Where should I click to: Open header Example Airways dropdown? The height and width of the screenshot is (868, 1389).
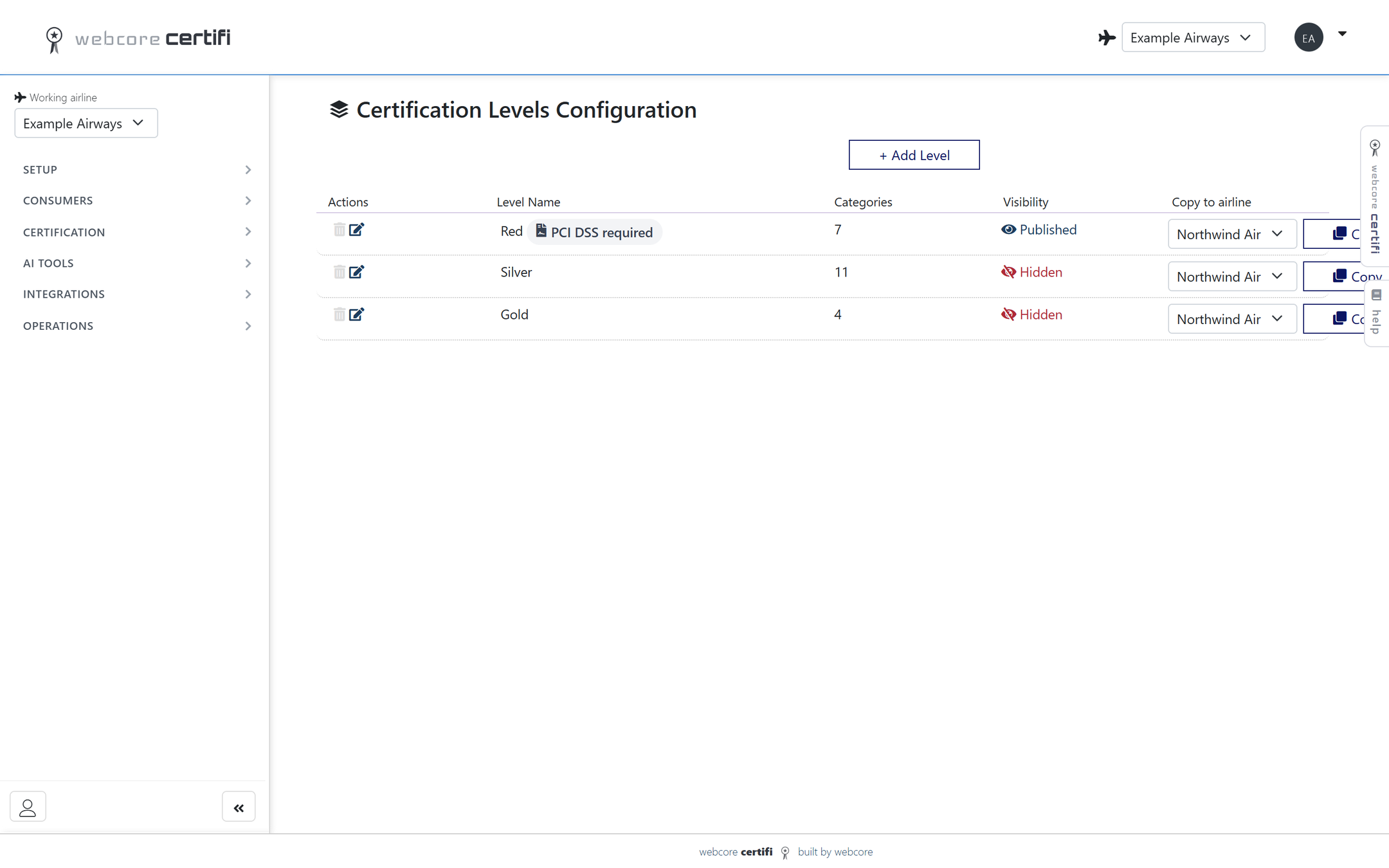[x=1193, y=37]
